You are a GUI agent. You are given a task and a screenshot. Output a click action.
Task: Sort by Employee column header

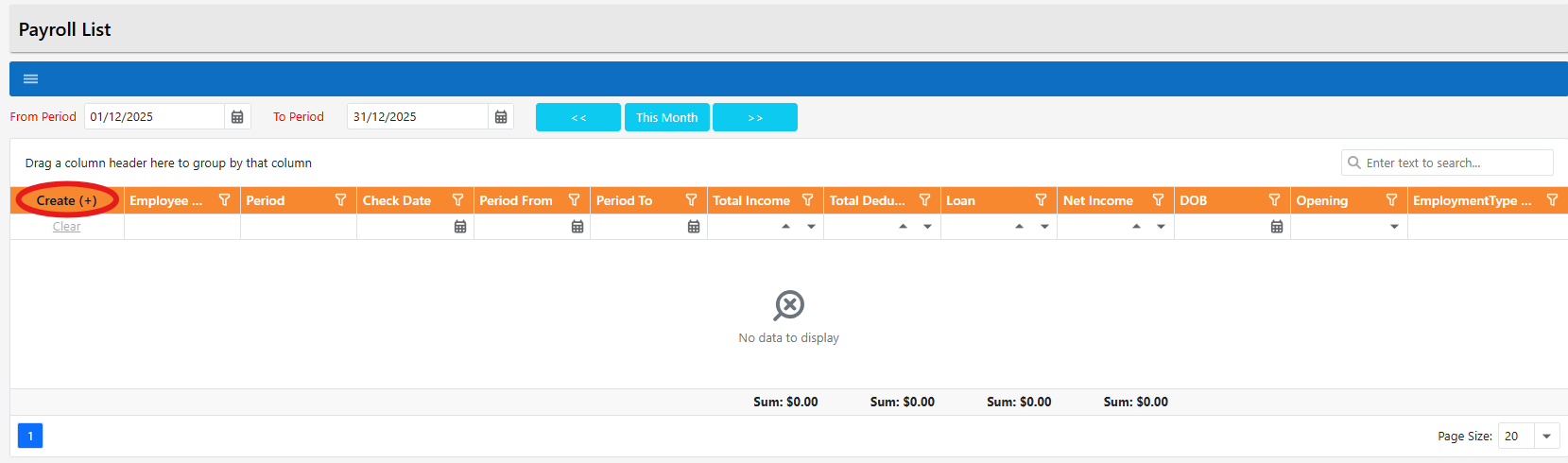165,200
